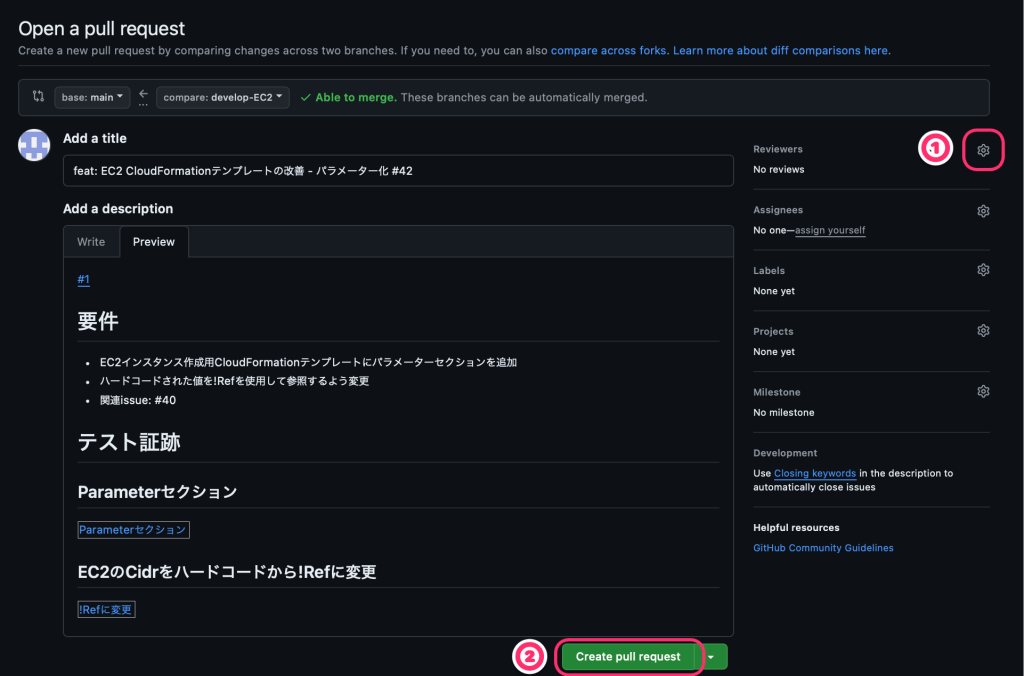Click the assign yourself link

pyautogui.click(x=830, y=230)
